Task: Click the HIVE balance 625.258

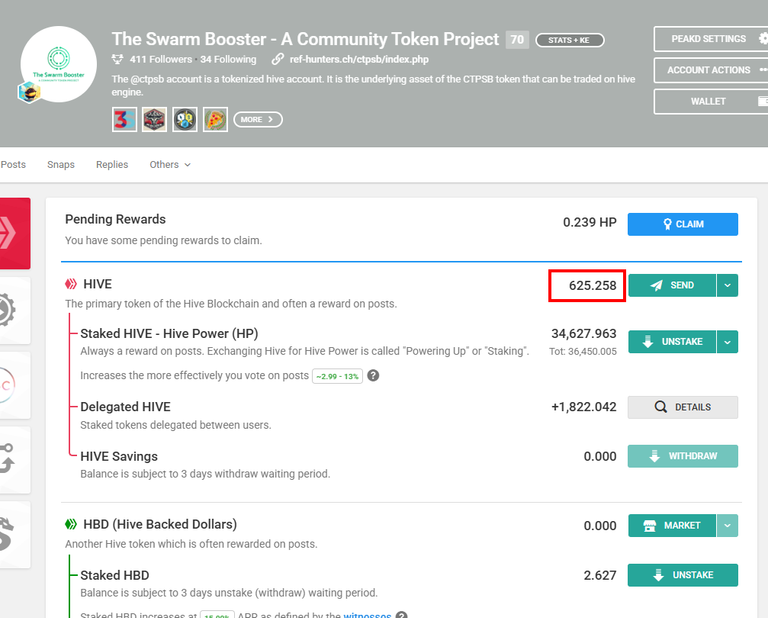Action: point(592,285)
